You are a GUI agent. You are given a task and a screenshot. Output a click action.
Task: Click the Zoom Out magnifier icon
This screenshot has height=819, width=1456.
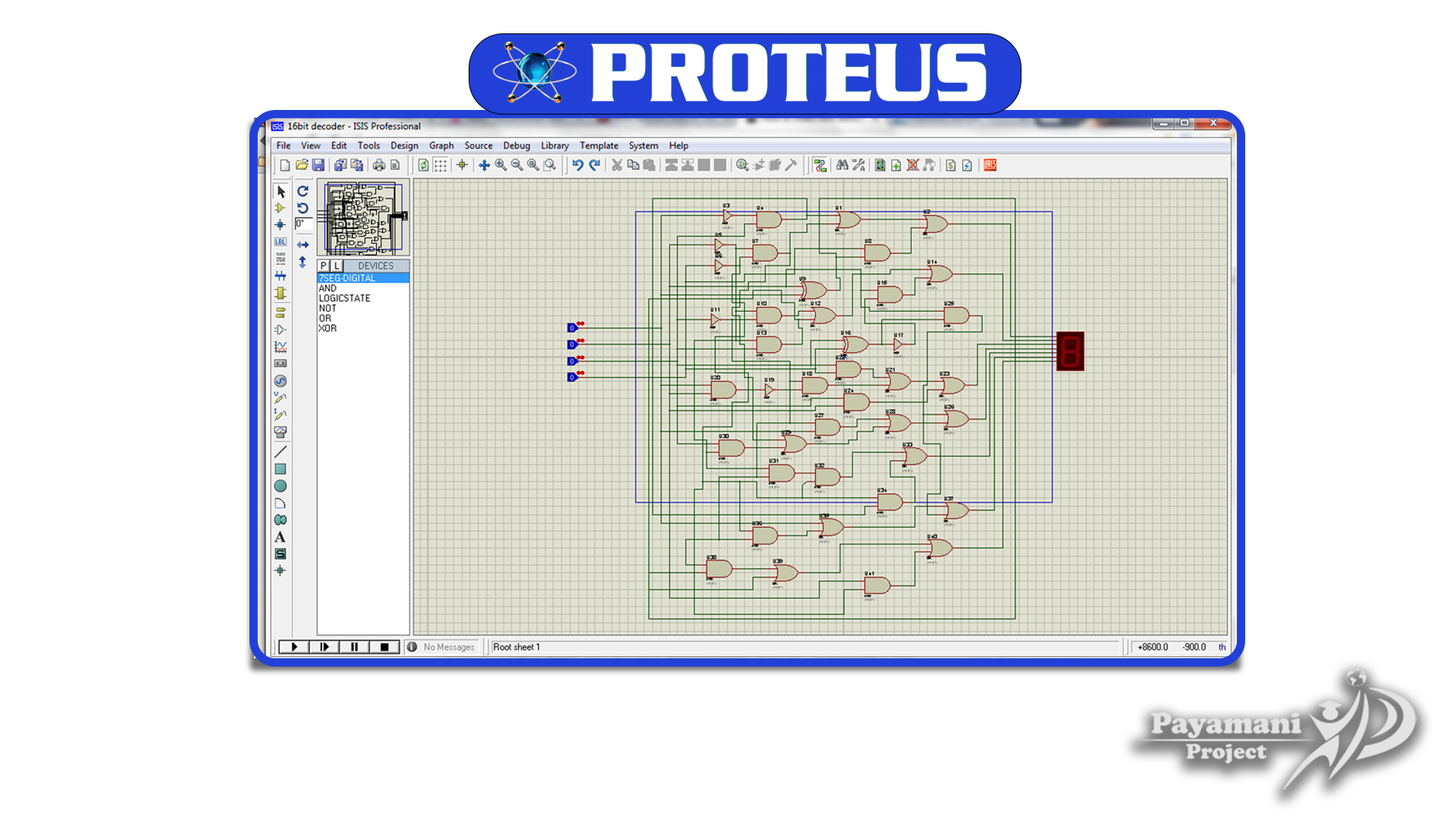[517, 165]
